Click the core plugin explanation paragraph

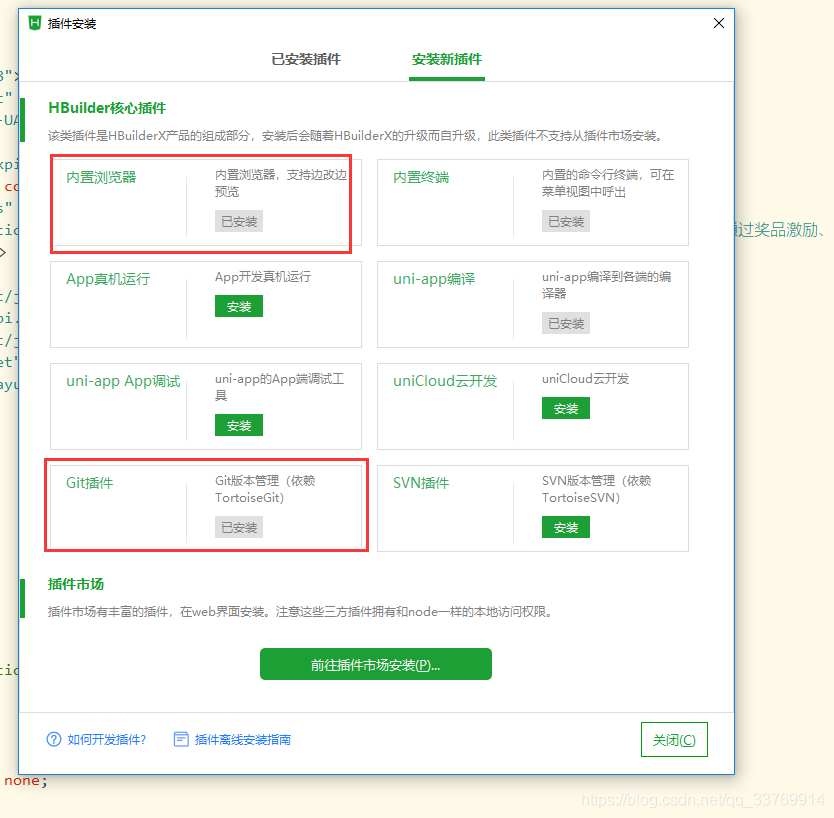[x=356, y=136]
